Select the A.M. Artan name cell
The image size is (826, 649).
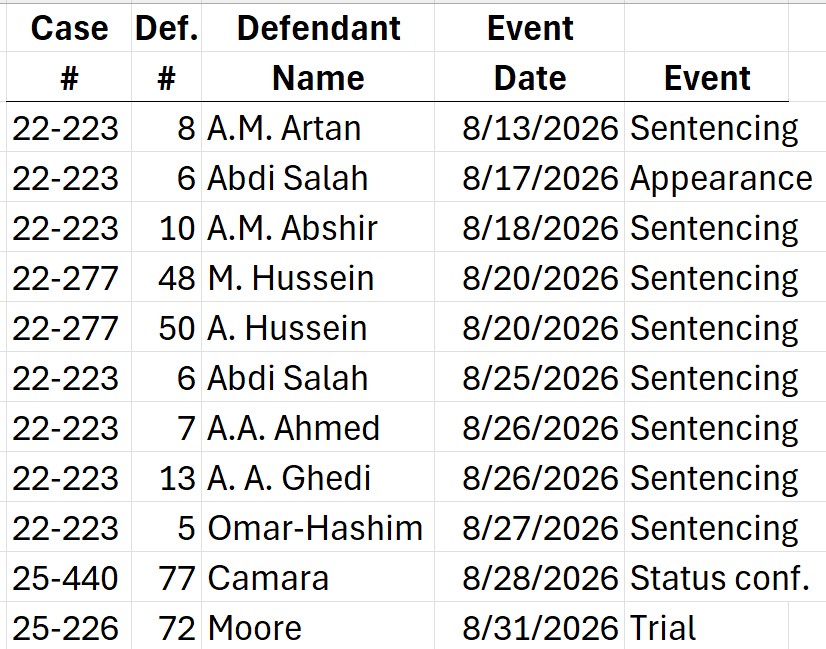coord(318,128)
